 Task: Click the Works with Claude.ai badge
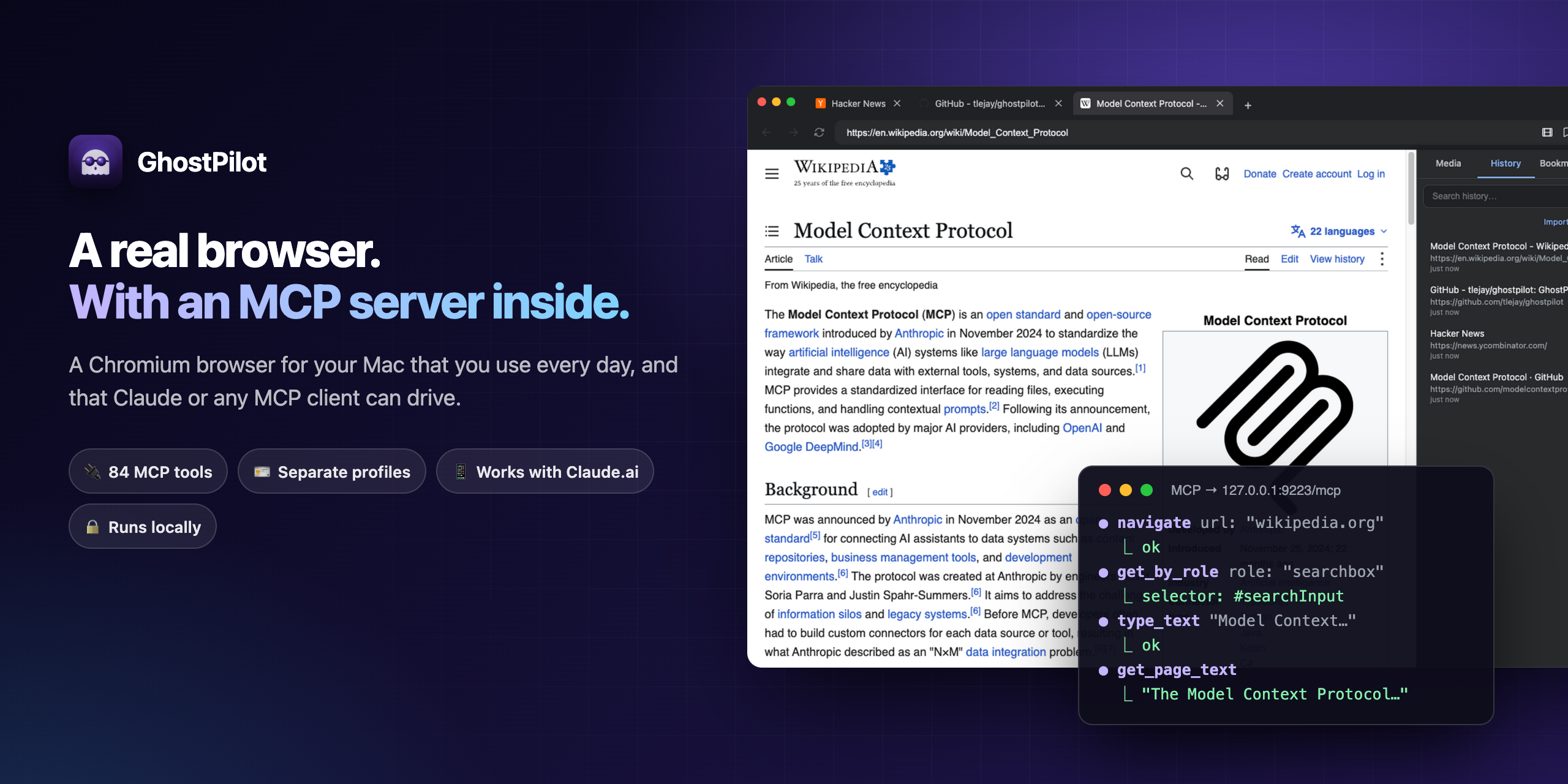545,472
